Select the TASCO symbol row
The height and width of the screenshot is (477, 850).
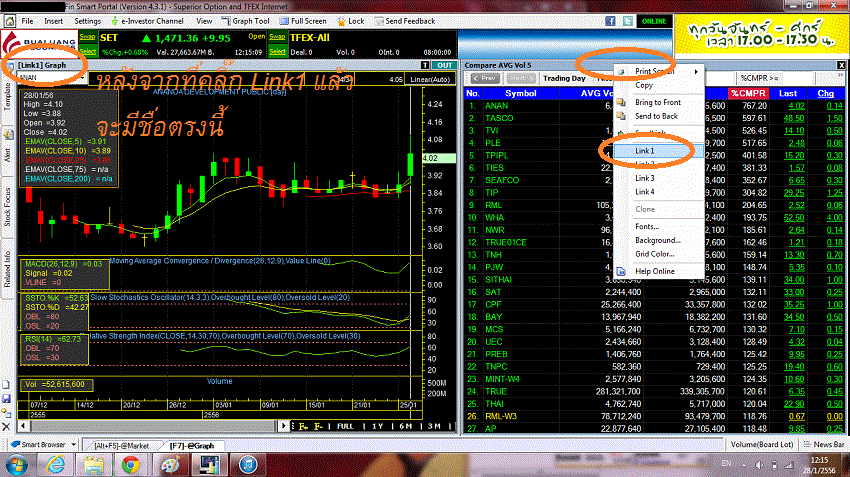click(654, 118)
